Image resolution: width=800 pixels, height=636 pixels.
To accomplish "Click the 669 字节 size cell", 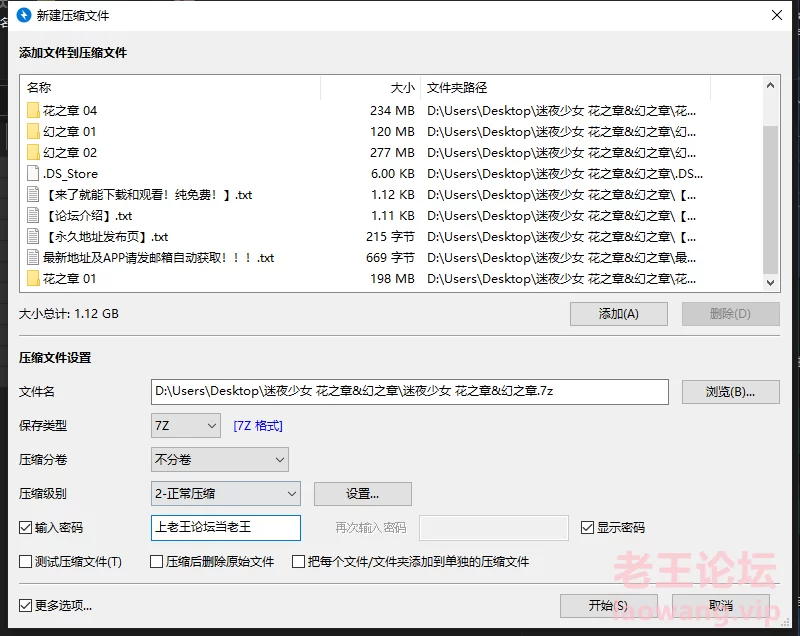I will coord(390,258).
